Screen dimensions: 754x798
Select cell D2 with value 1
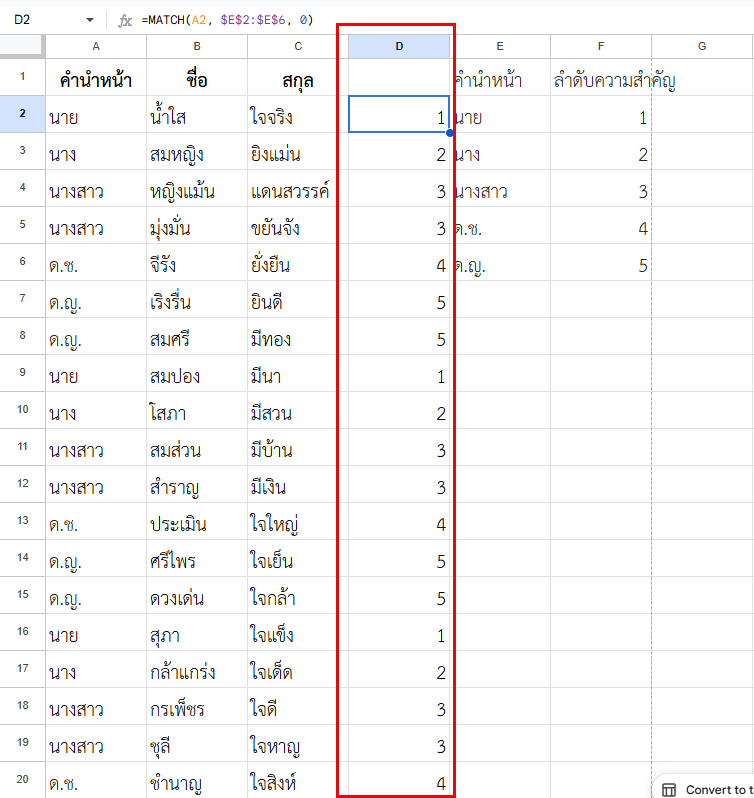399,114
